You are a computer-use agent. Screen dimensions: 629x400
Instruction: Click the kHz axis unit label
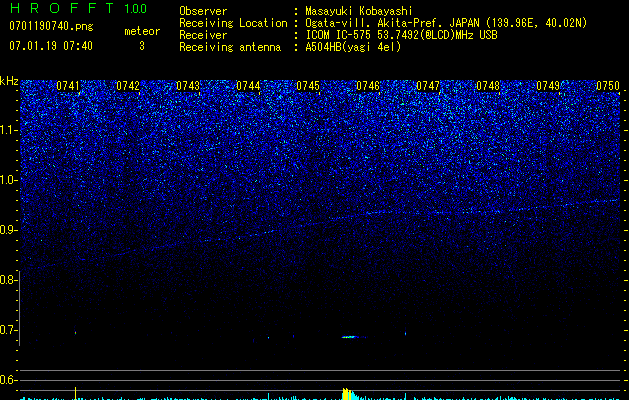9,81
